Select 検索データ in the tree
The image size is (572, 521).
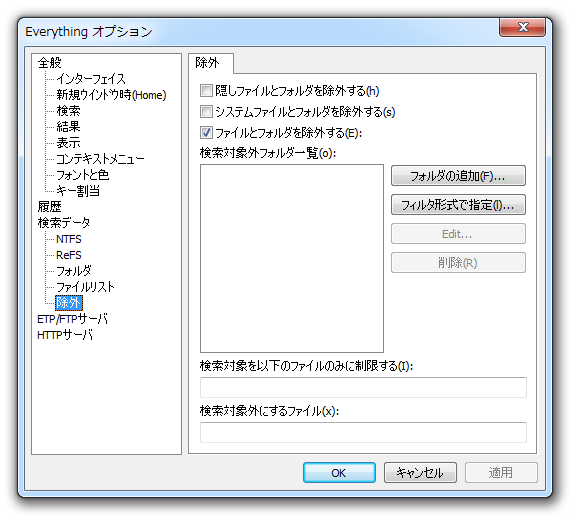64,223
